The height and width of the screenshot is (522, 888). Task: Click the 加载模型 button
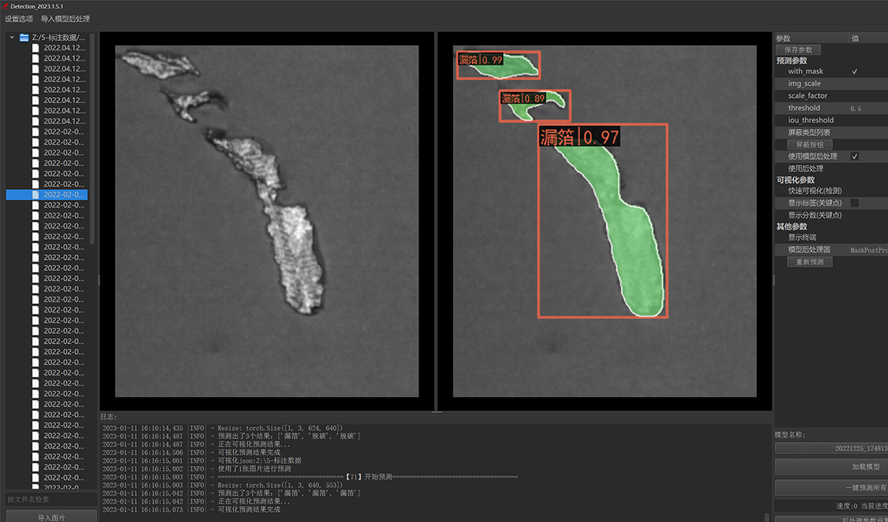pos(830,467)
